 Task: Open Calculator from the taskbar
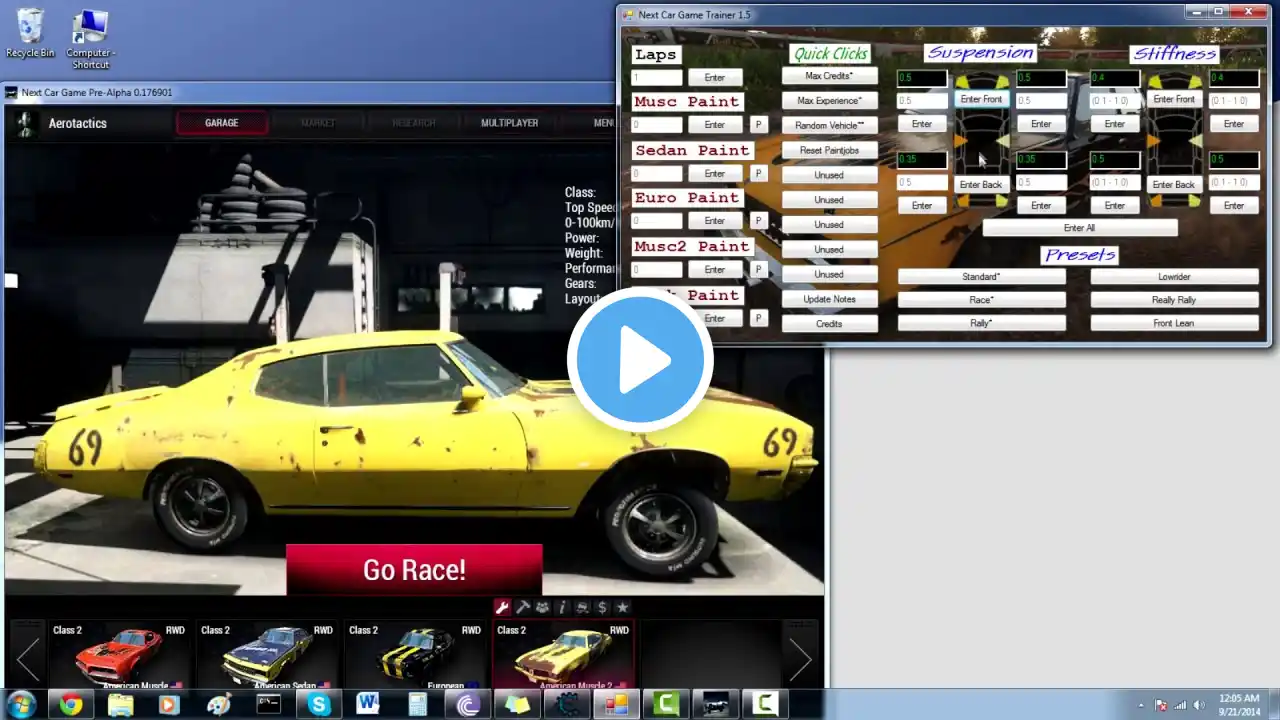418,705
